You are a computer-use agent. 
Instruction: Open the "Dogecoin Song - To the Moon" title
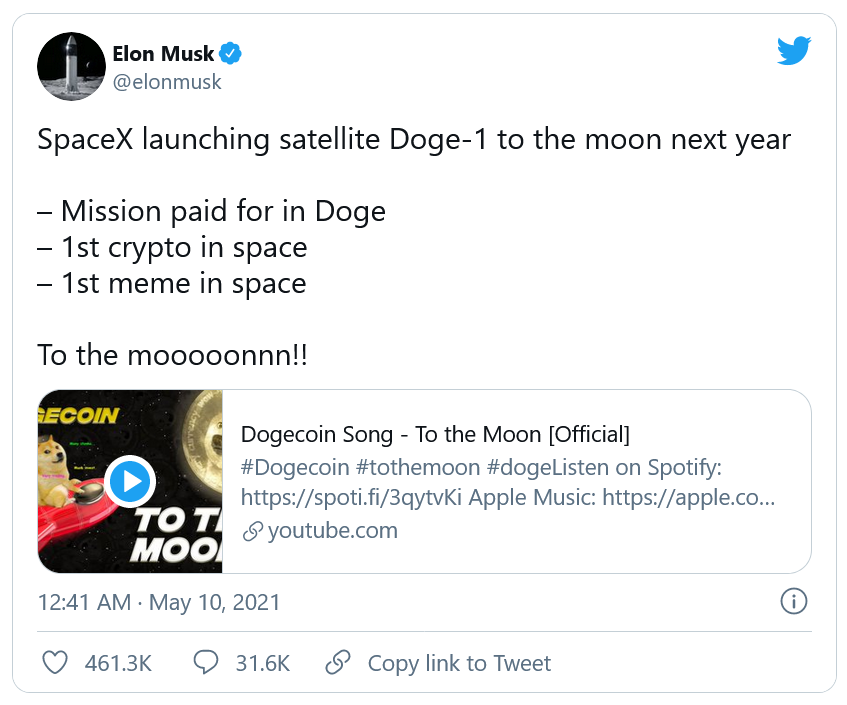pos(435,435)
